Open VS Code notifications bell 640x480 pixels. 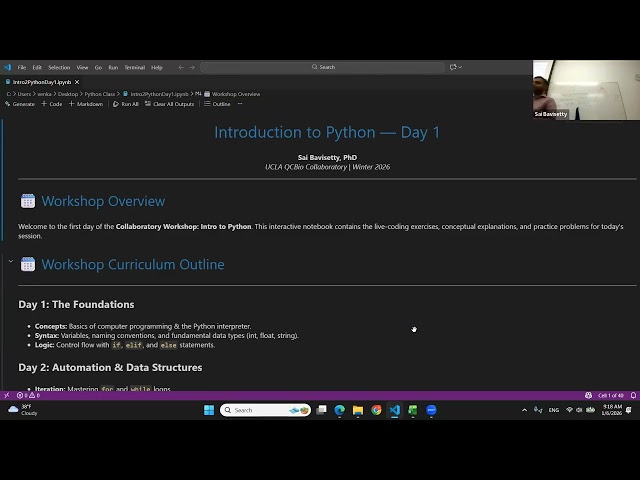[x=633, y=395]
